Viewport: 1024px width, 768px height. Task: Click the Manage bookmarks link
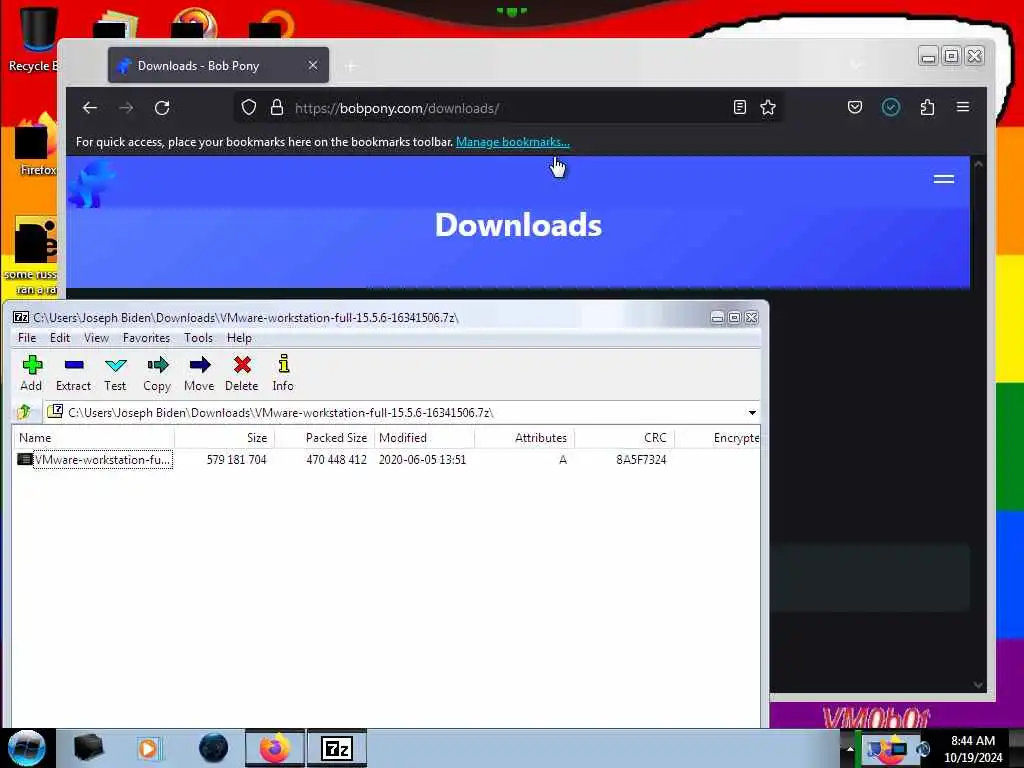point(513,142)
